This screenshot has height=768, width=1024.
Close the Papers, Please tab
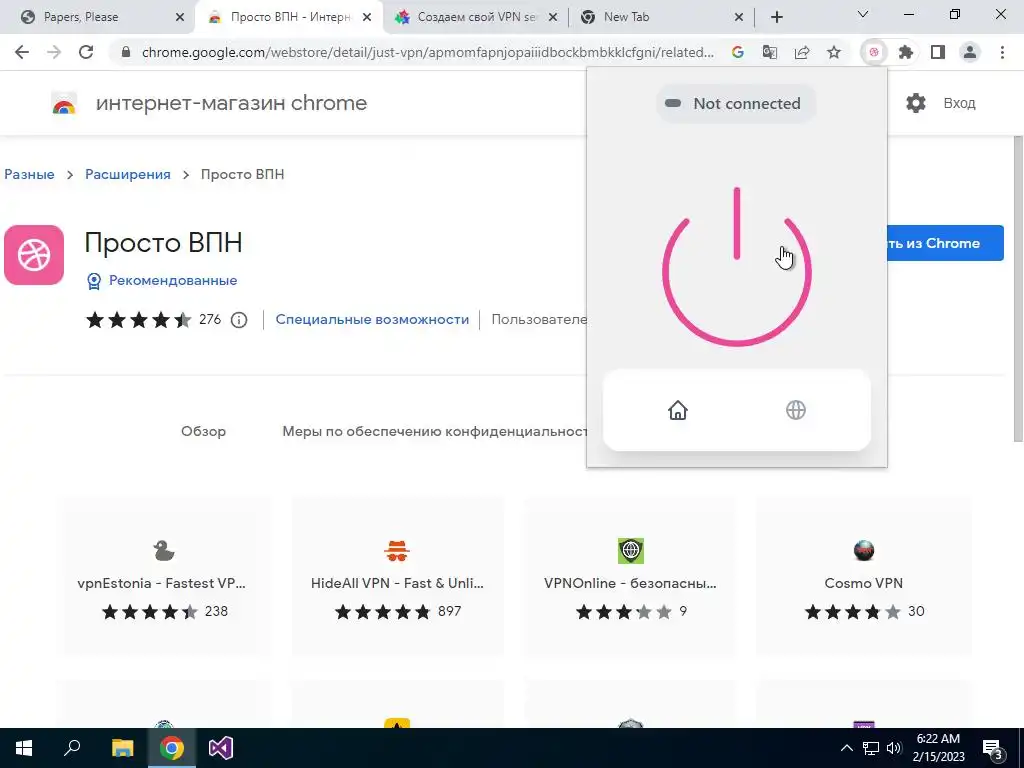180,18
